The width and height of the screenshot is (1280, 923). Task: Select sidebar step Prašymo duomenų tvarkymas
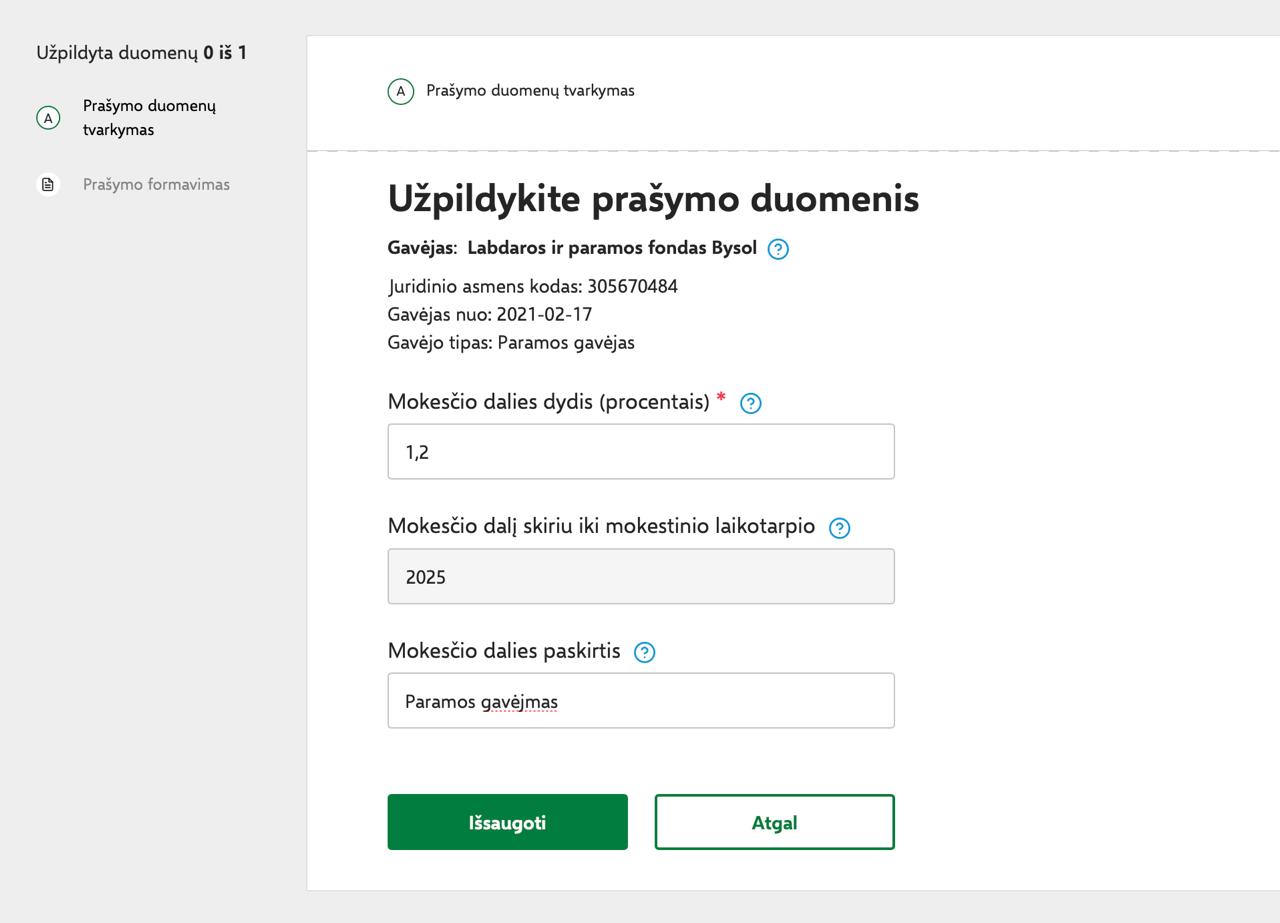pyautogui.click(x=149, y=118)
